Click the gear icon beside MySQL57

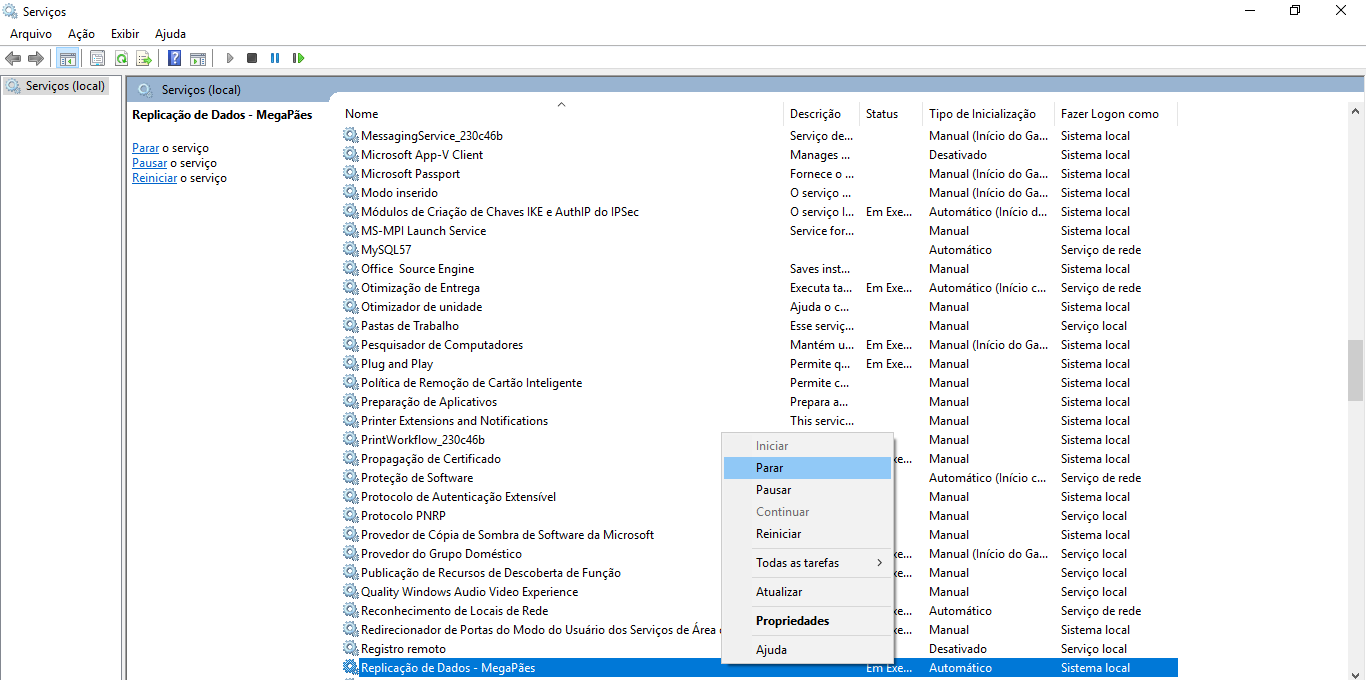(x=351, y=250)
